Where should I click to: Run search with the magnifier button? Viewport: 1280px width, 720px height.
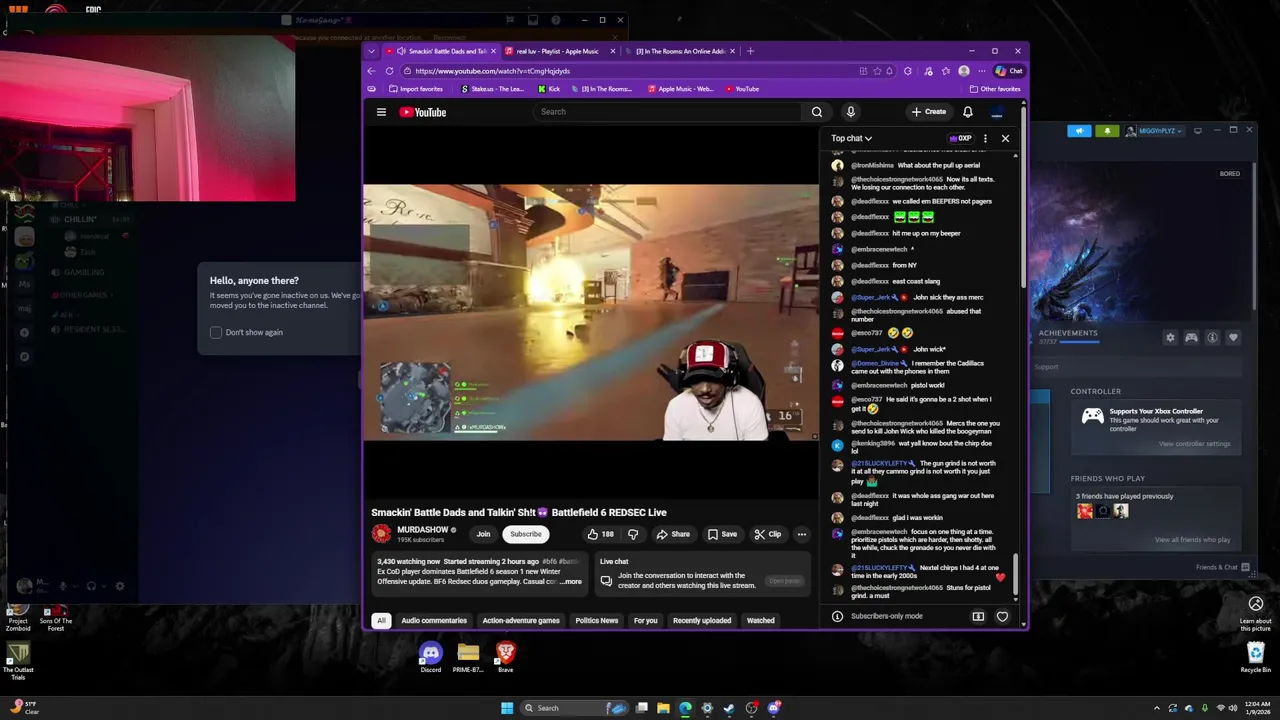tap(817, 112)
